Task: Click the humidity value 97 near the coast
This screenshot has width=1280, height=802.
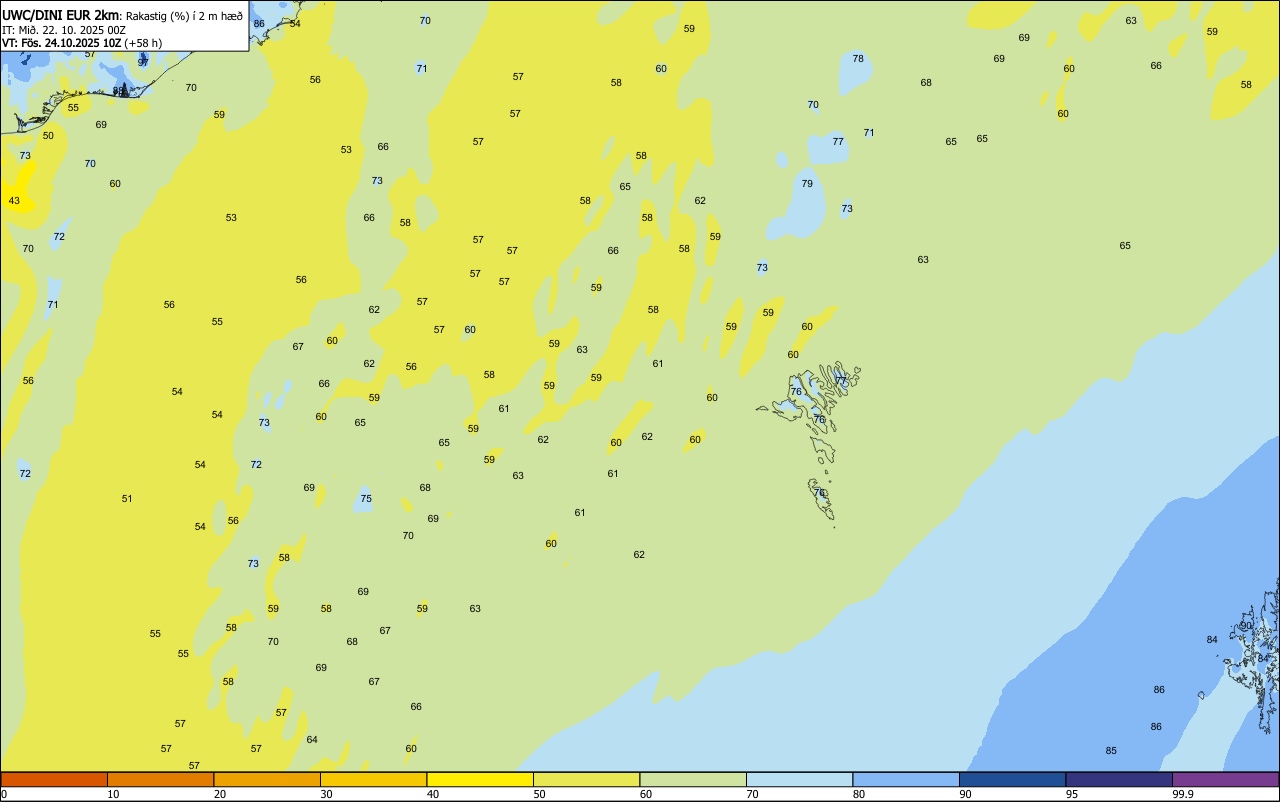Action: 143,62
